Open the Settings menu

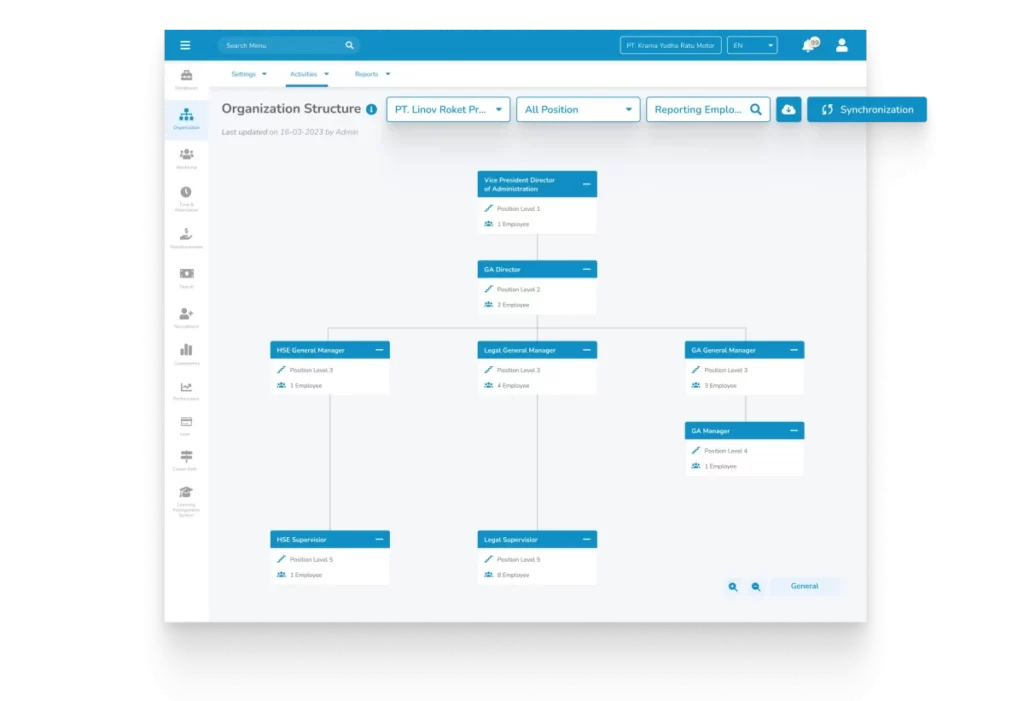coord(249,74)
